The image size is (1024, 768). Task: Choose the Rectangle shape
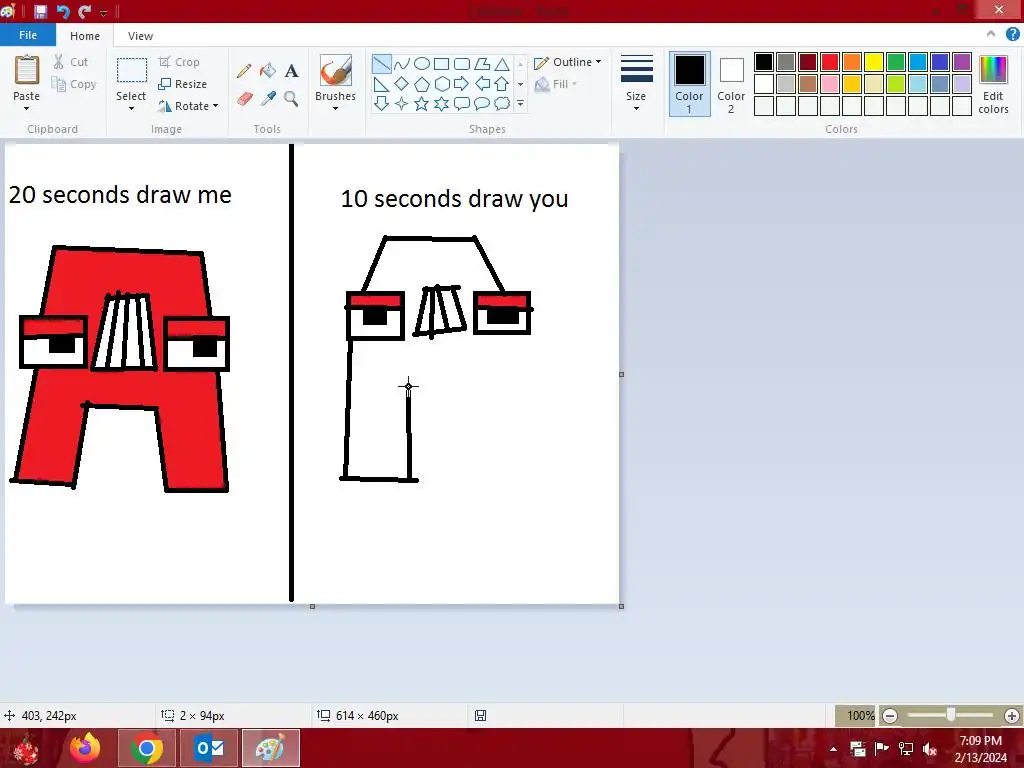441,63
